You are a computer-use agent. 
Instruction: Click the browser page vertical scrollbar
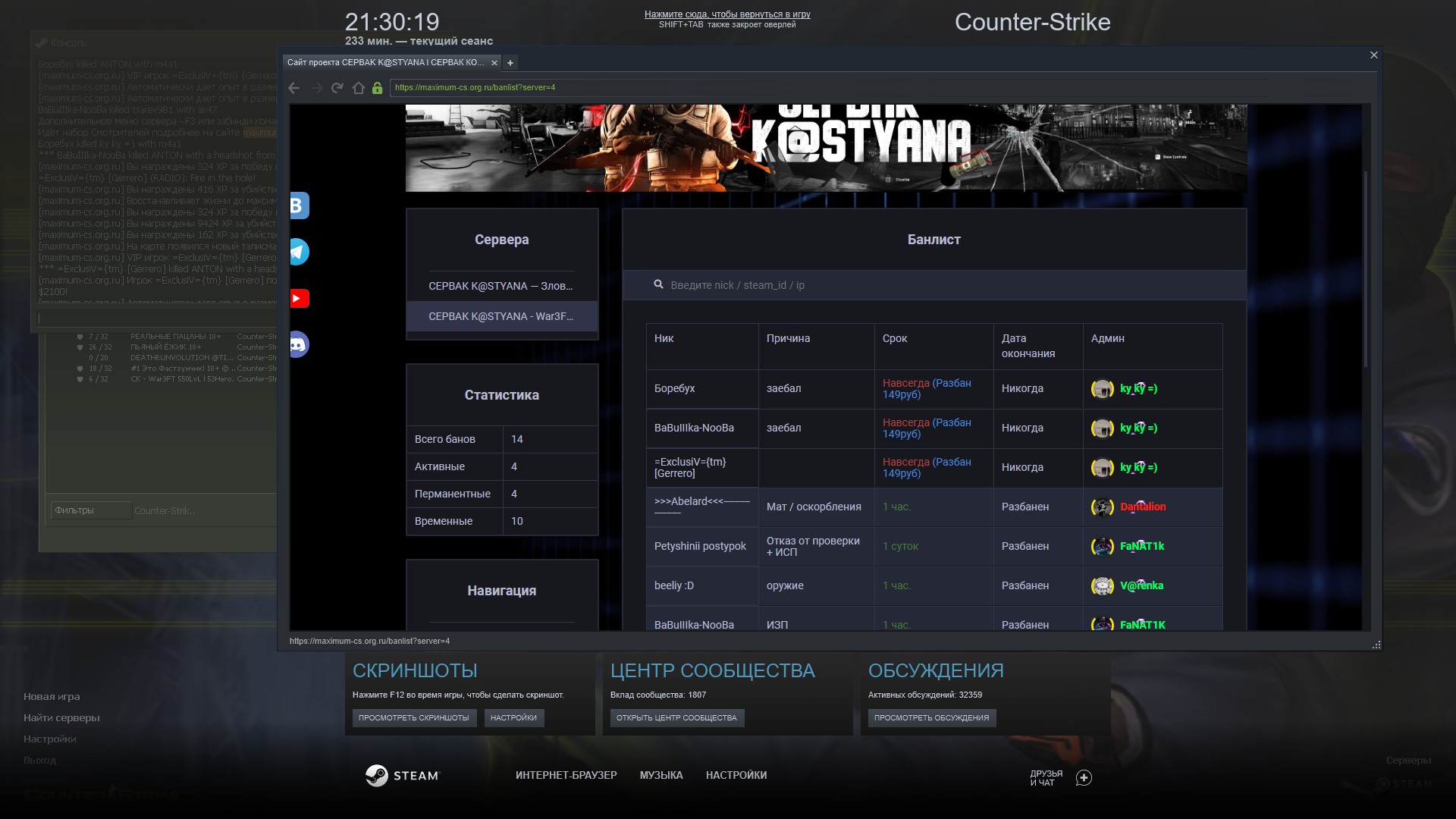(x=1366, y=269)
